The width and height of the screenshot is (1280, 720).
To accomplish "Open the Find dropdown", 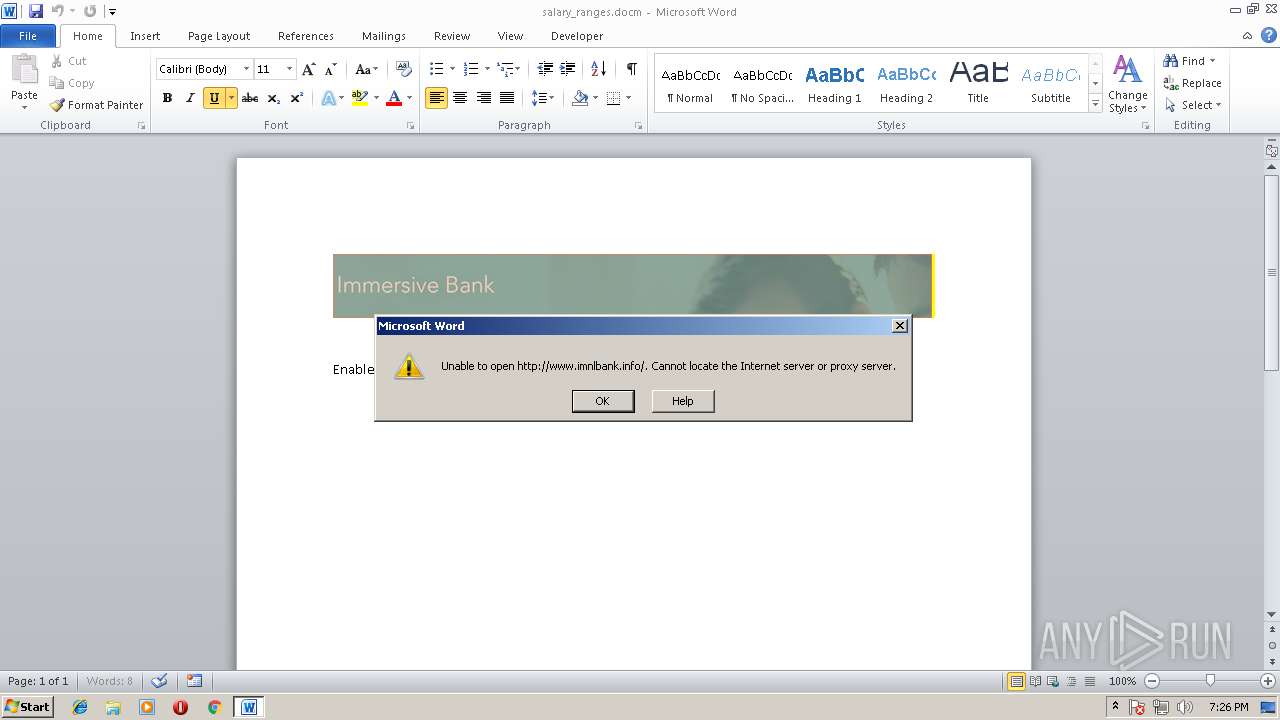I will coord(1189,61).
